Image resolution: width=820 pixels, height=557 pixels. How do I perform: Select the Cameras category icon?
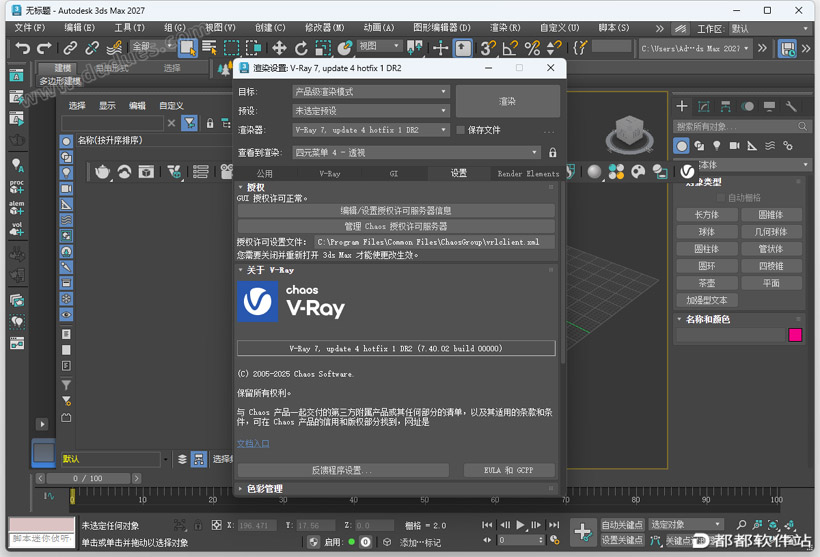coord(734,145)
